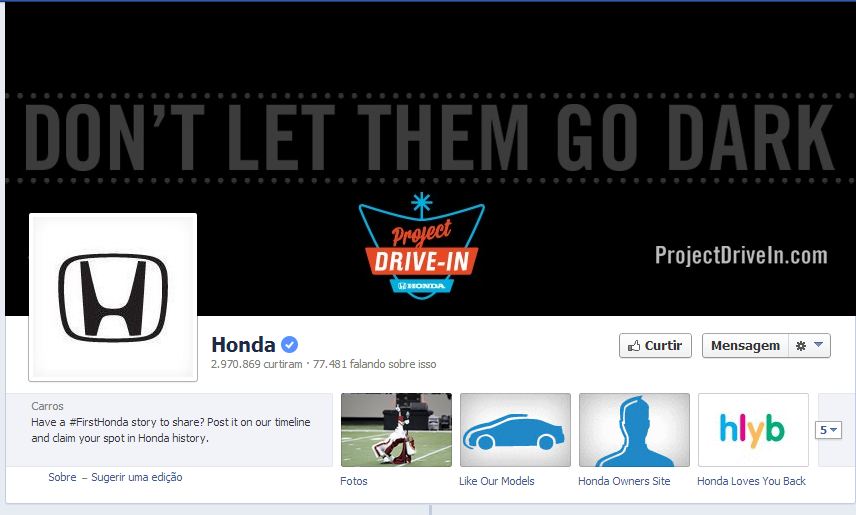
Task: Expand the 5 more apps dropdown
Action: 828,430
